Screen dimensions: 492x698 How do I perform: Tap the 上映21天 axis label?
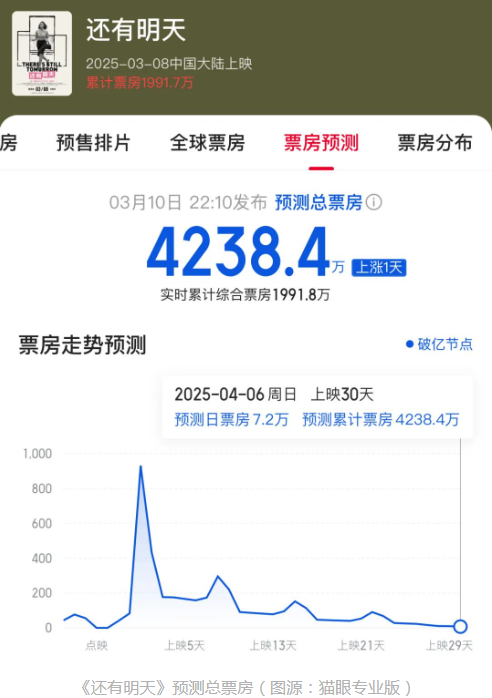tap(361, 645)
